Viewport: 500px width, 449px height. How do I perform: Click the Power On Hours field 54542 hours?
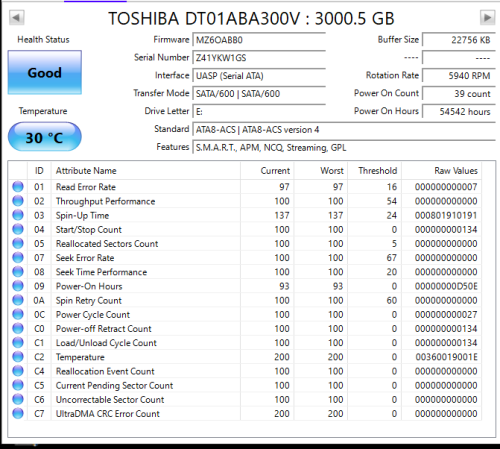459,111
